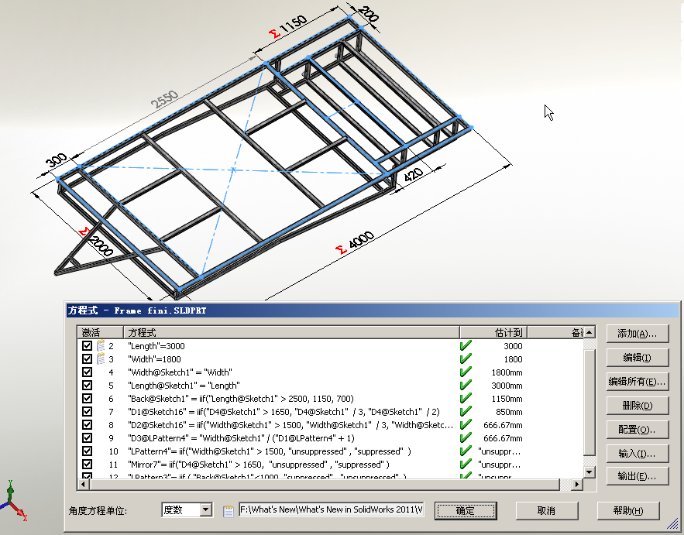
Task: Click the note icon on Width row
Action: [x=100, y=359]
